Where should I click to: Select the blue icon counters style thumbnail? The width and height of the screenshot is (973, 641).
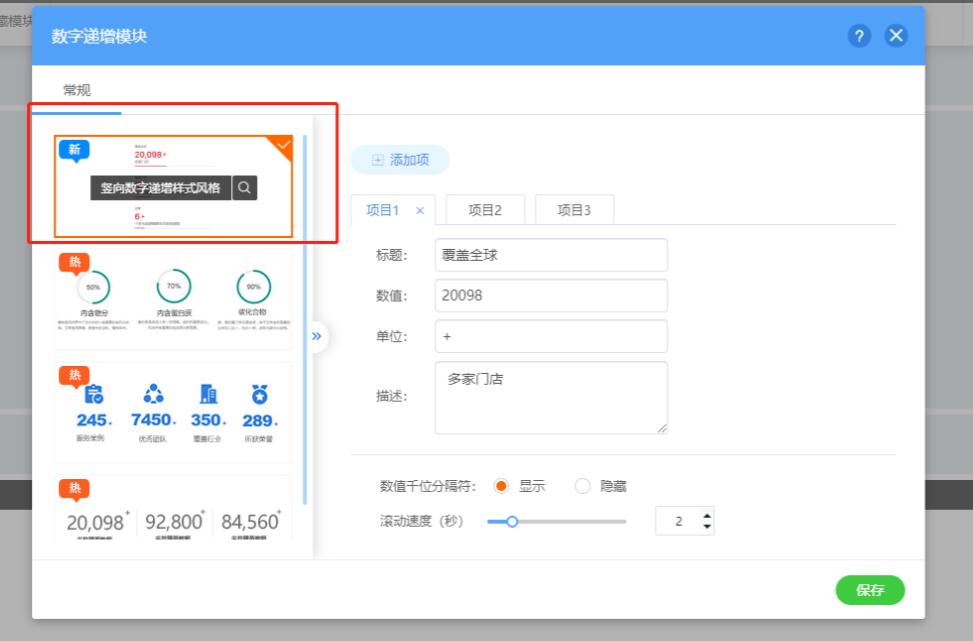click(x=173, y=412)
